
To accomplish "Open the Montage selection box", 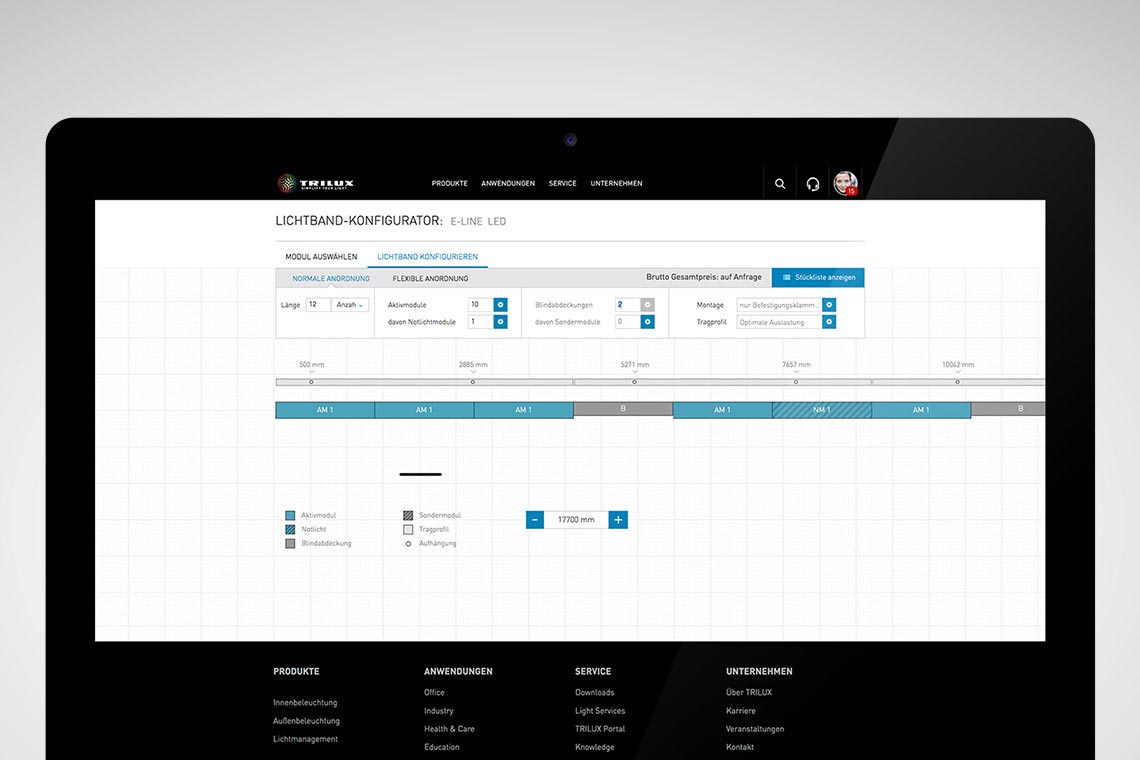I will point(779,305).
